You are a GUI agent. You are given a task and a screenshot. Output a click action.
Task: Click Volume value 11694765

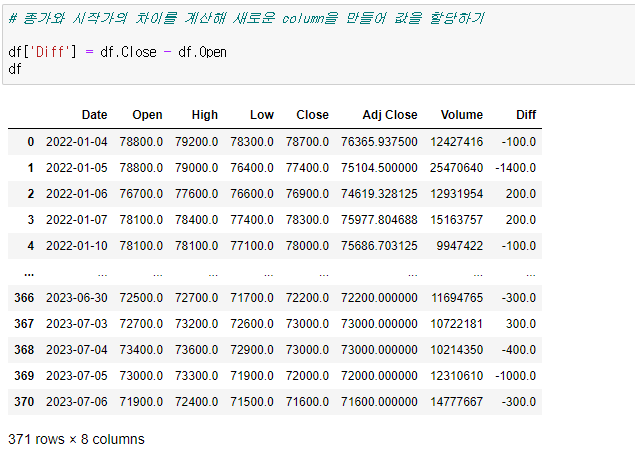click(x=457, y=298)
